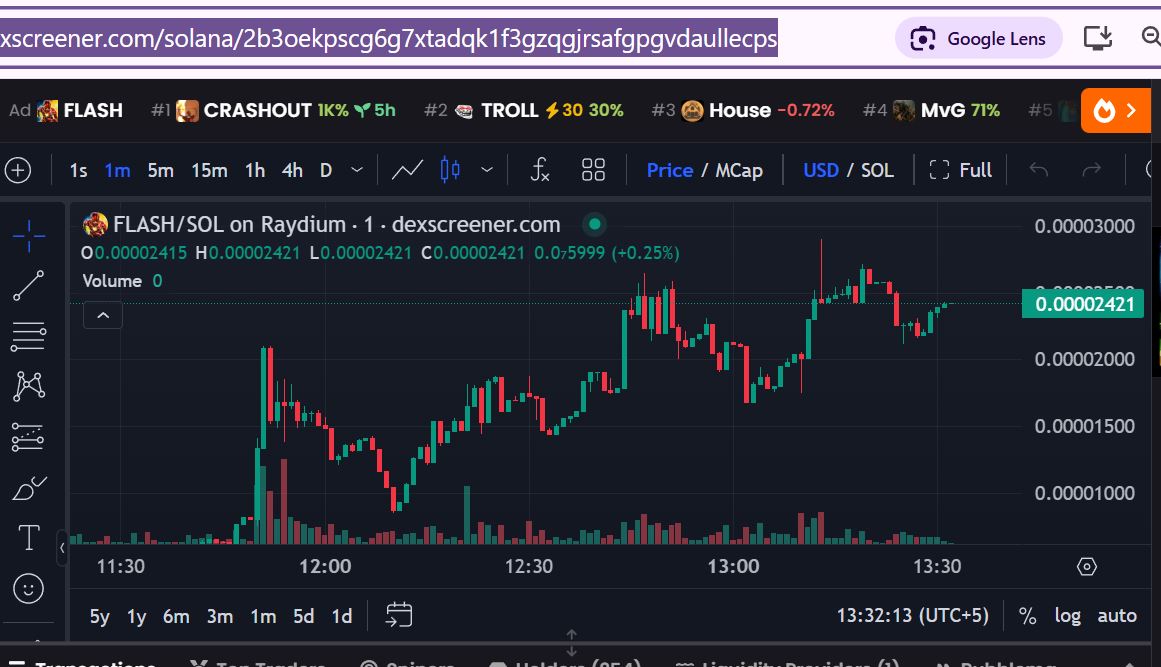Expand the chart style dropdown arrow
The width and height of the screenshot is (1161, 667).
[487, 170]
